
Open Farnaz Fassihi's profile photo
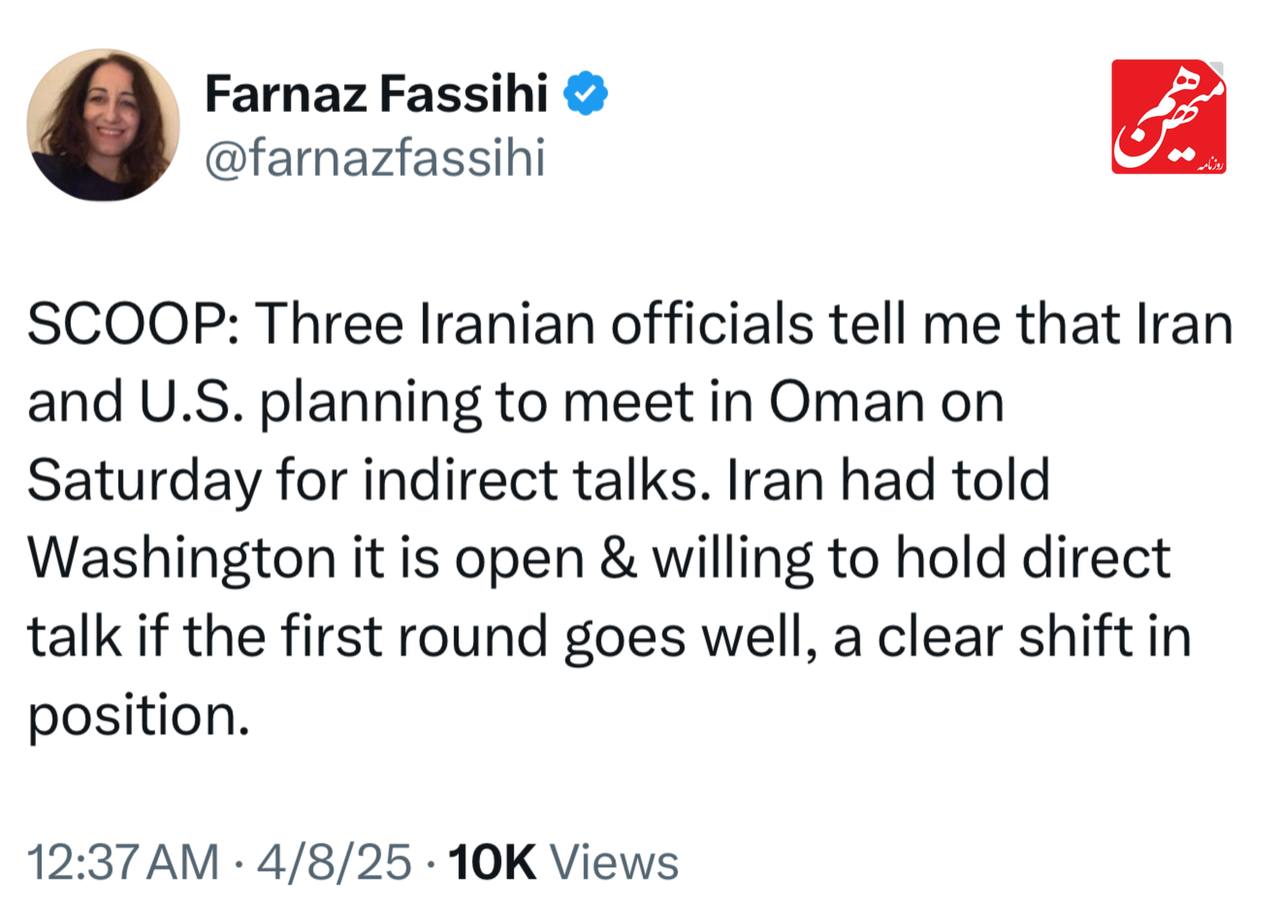(x=103, y=124)
